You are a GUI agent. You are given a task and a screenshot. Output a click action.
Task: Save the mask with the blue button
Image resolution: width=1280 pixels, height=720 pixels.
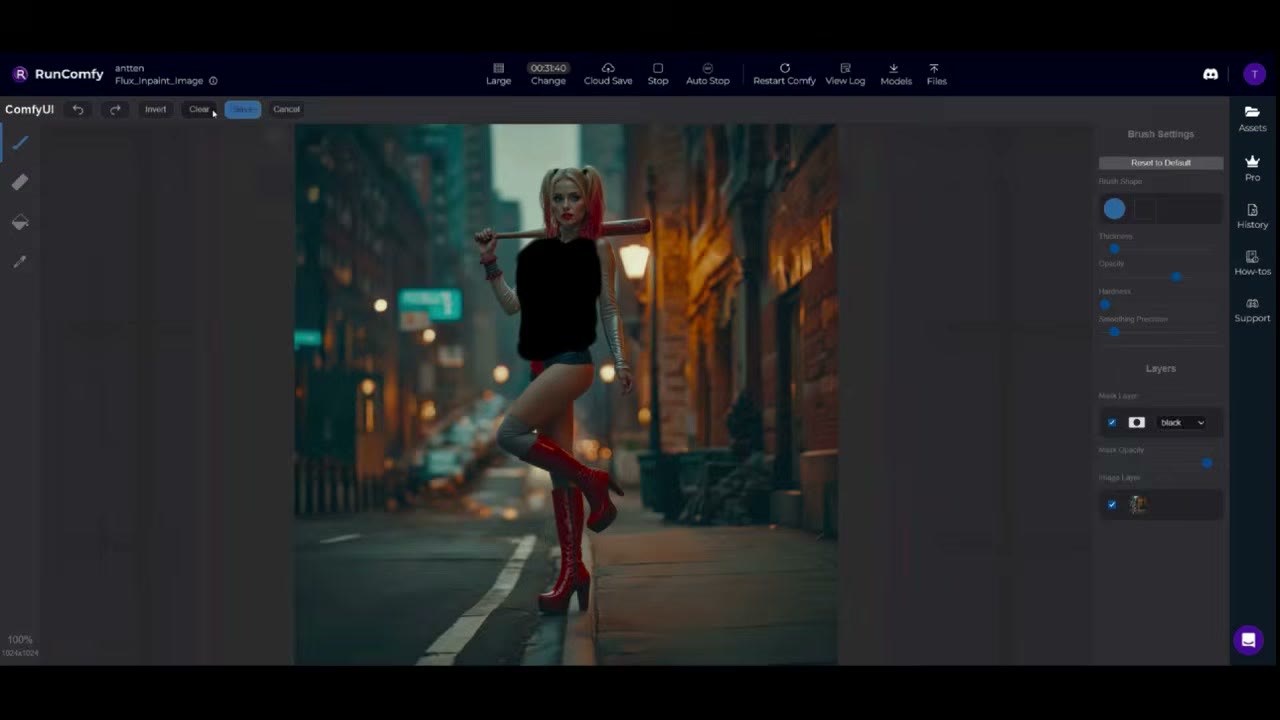point(243,109)
